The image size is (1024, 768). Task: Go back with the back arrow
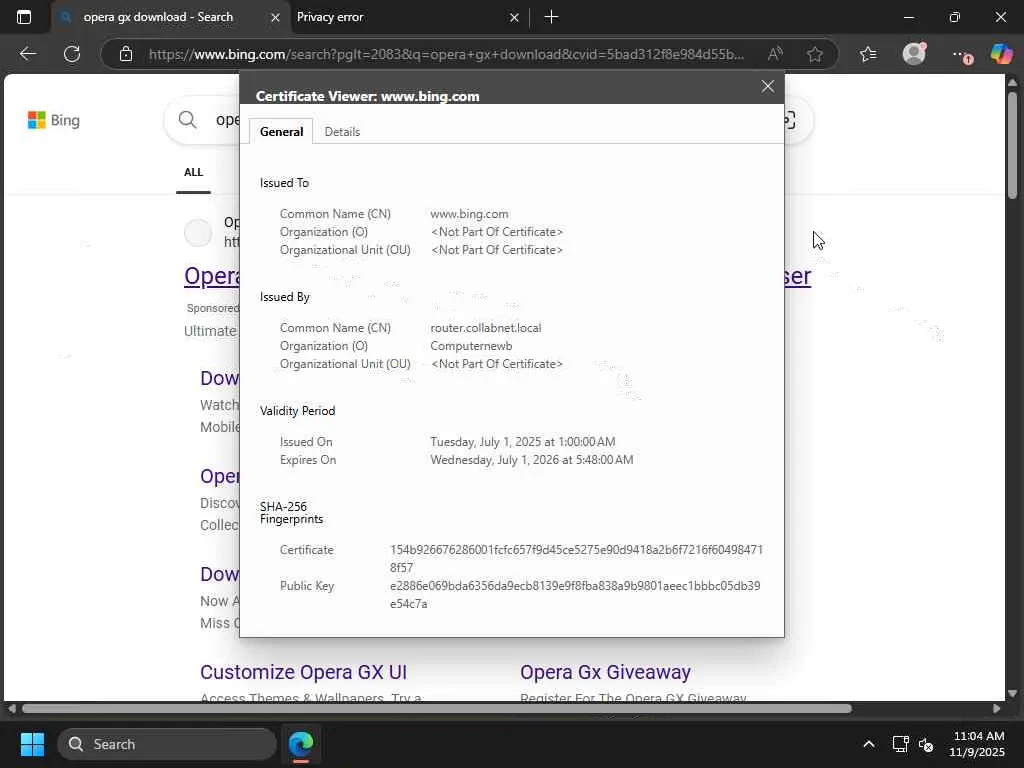tap(27, 54)
